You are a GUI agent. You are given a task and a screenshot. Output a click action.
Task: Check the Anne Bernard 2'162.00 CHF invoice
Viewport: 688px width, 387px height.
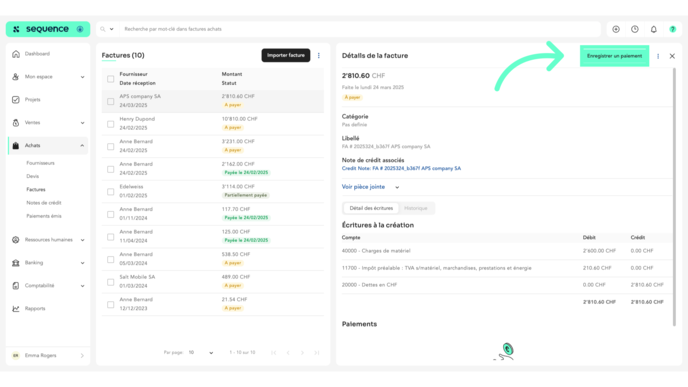111,169
